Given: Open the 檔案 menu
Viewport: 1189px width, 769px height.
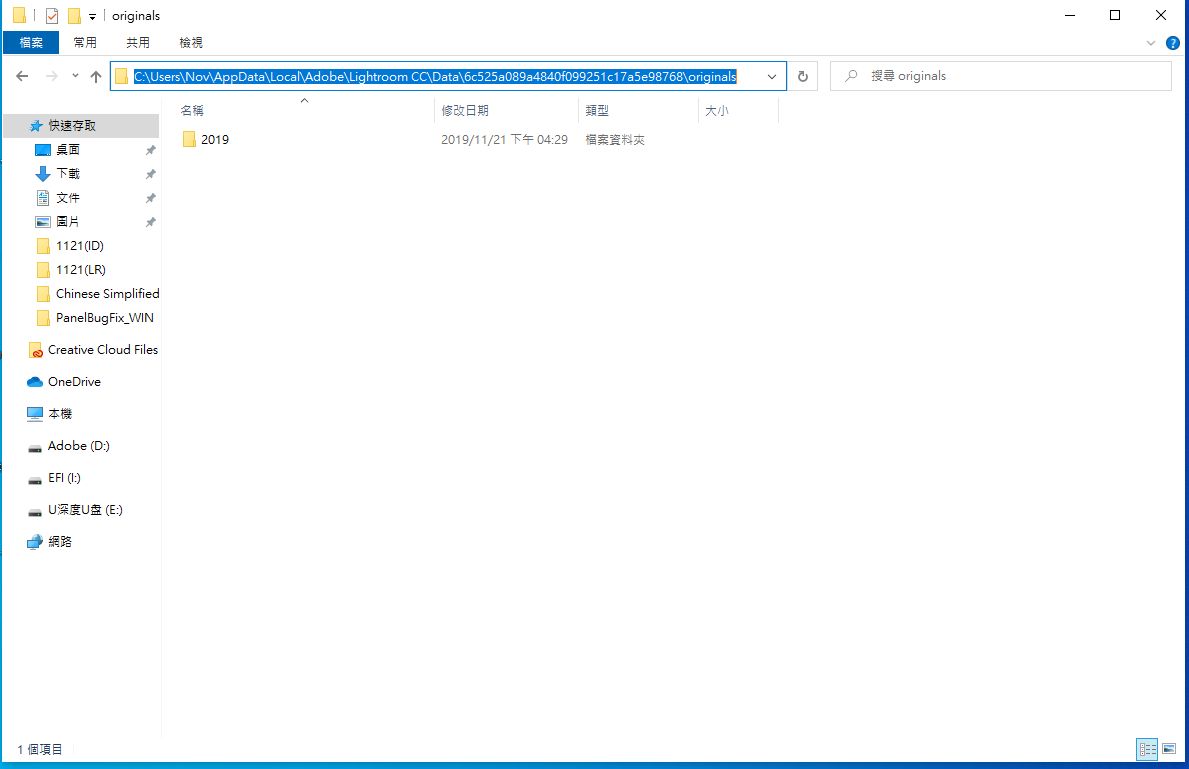Looking at the screenshot, I should 30,42.
